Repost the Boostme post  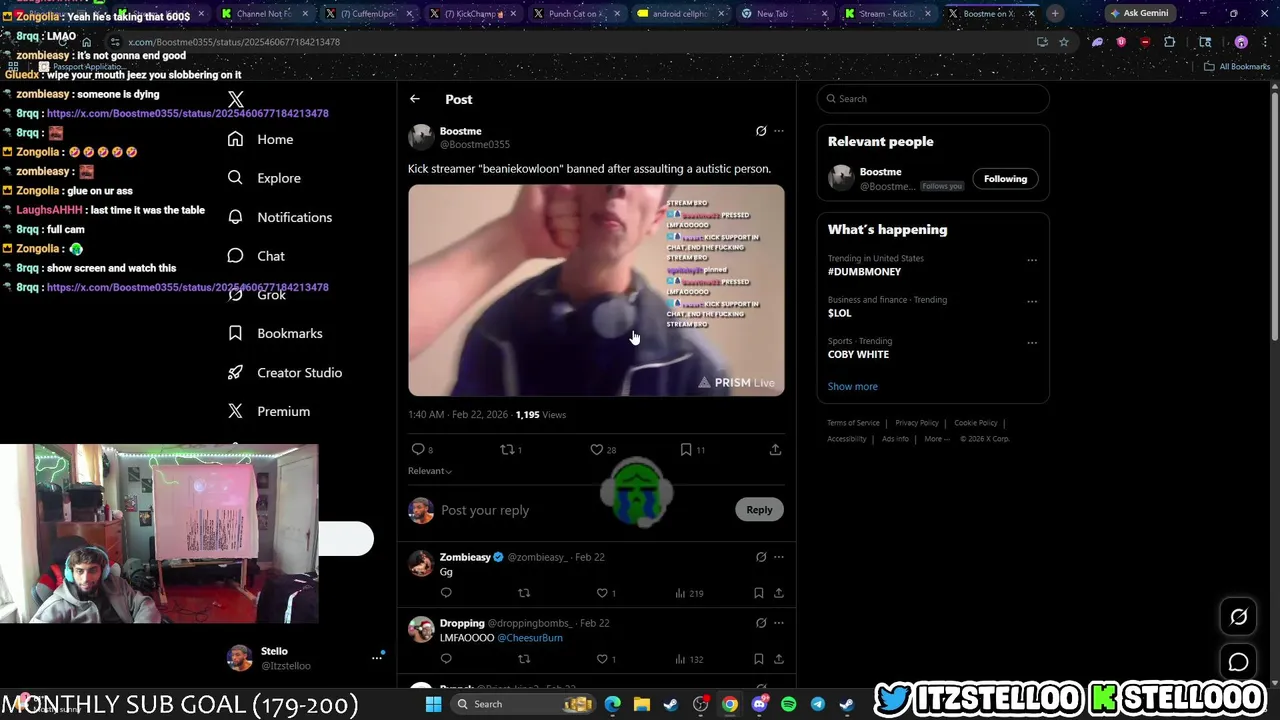point(507,450)
